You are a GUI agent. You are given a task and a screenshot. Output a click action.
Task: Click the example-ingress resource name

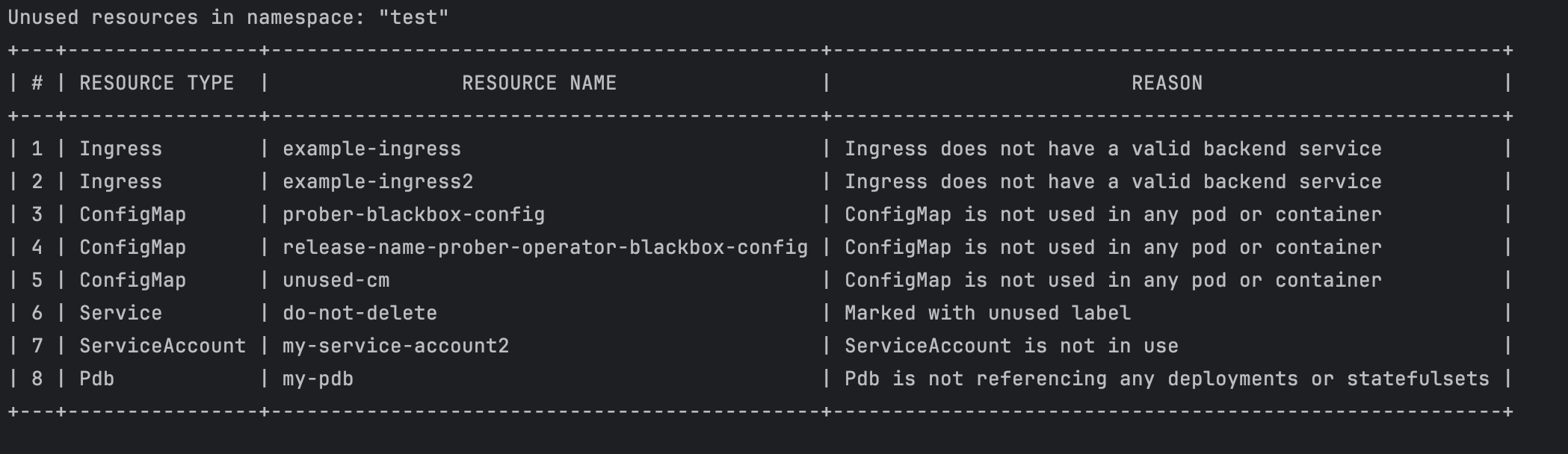pyautogui.click(x=371, y=149)
